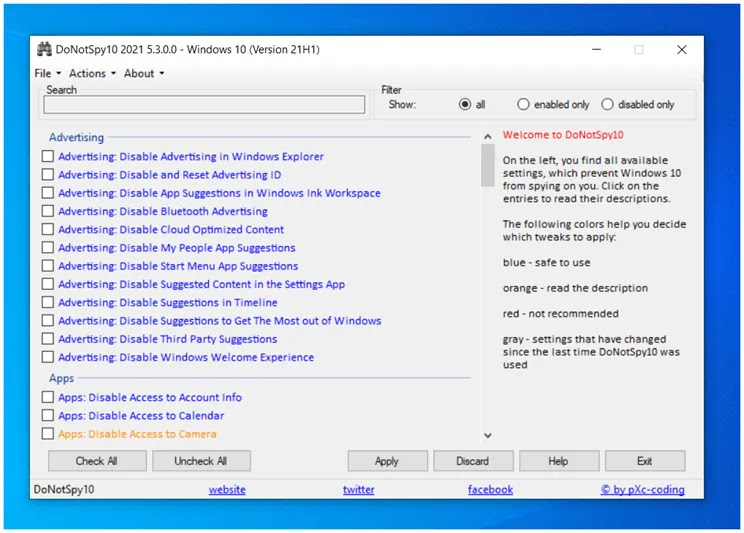This screenshot has height=533, width=744.
Task: Click the 'orange - read the description' text
Action: pyautogui.click(x=575, y=288)
